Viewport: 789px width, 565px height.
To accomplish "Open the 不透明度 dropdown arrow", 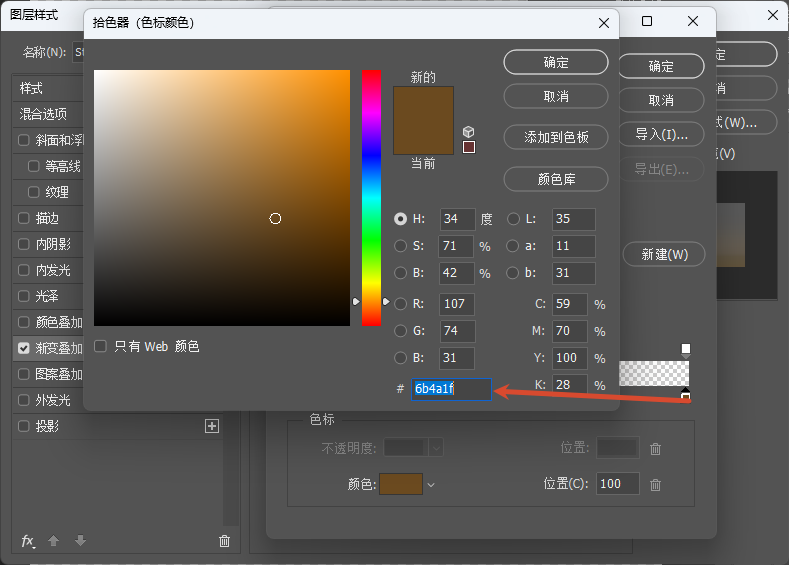I will (x=436, y=447).
